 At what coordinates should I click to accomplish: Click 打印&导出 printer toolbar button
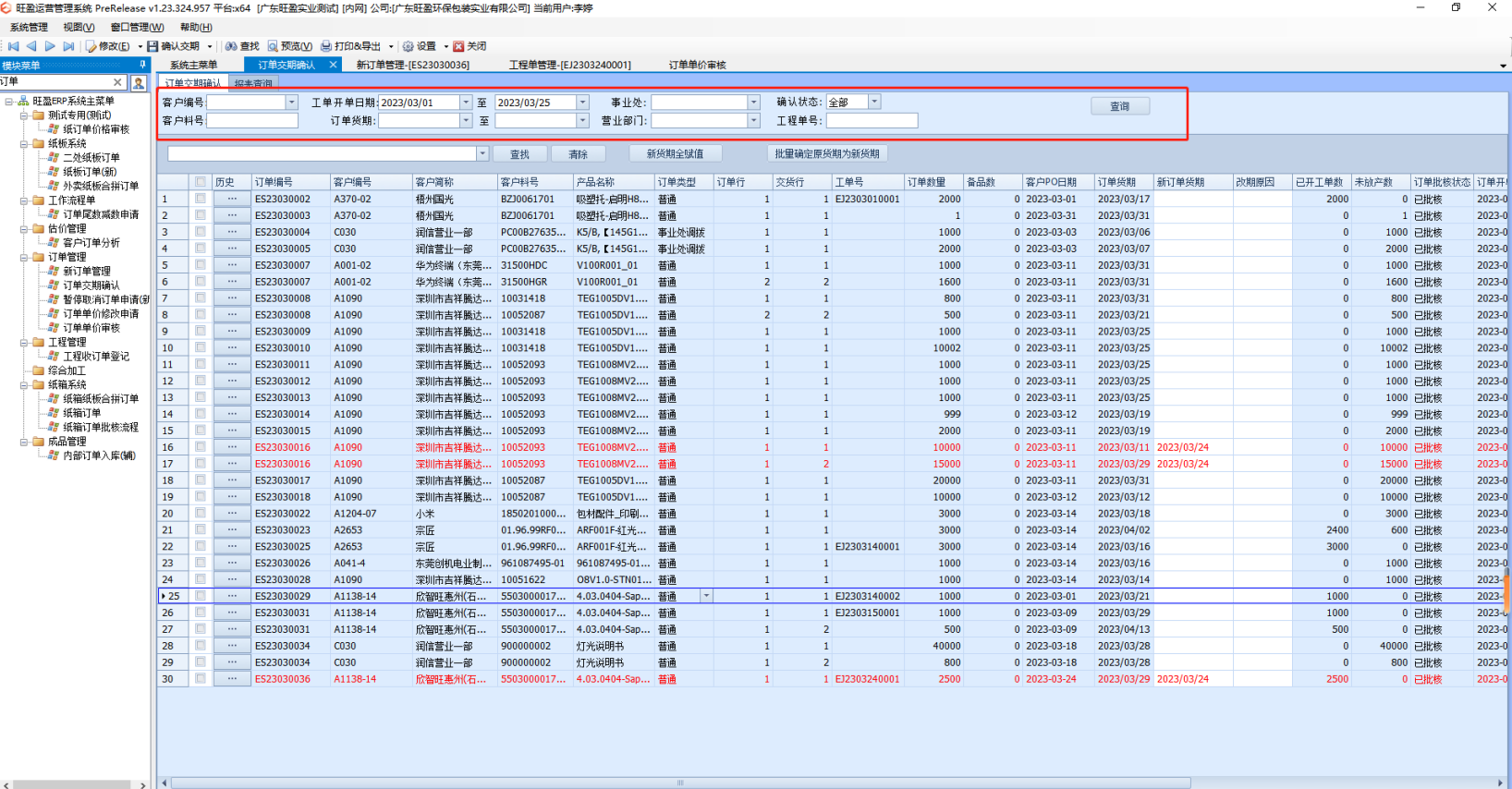click(x=351, y=46)
